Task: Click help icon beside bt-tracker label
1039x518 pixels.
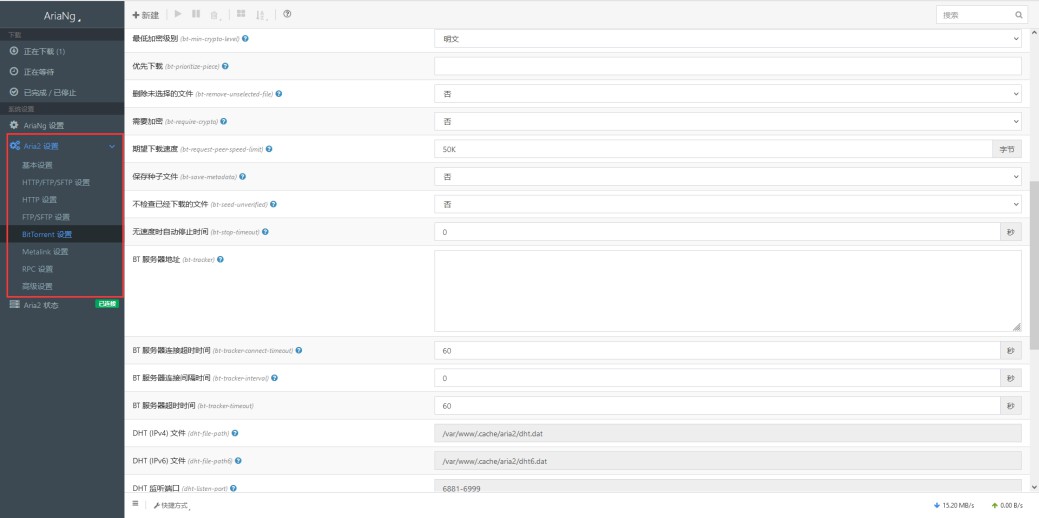Action: 220,260
